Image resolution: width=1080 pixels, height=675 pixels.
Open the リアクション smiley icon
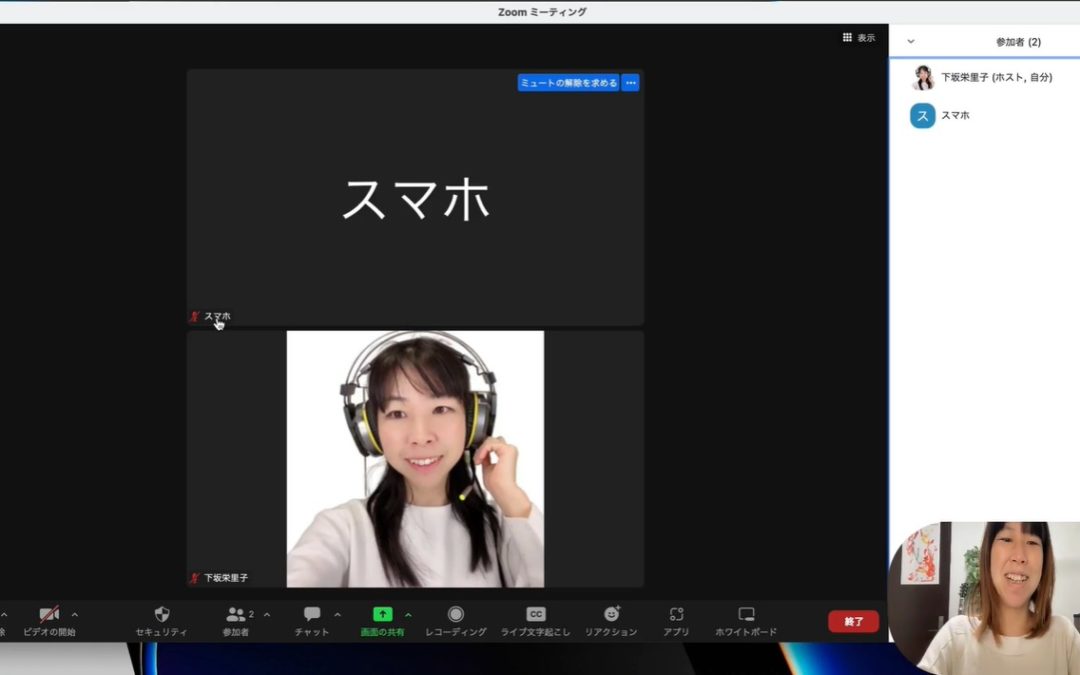coord(611,614)
